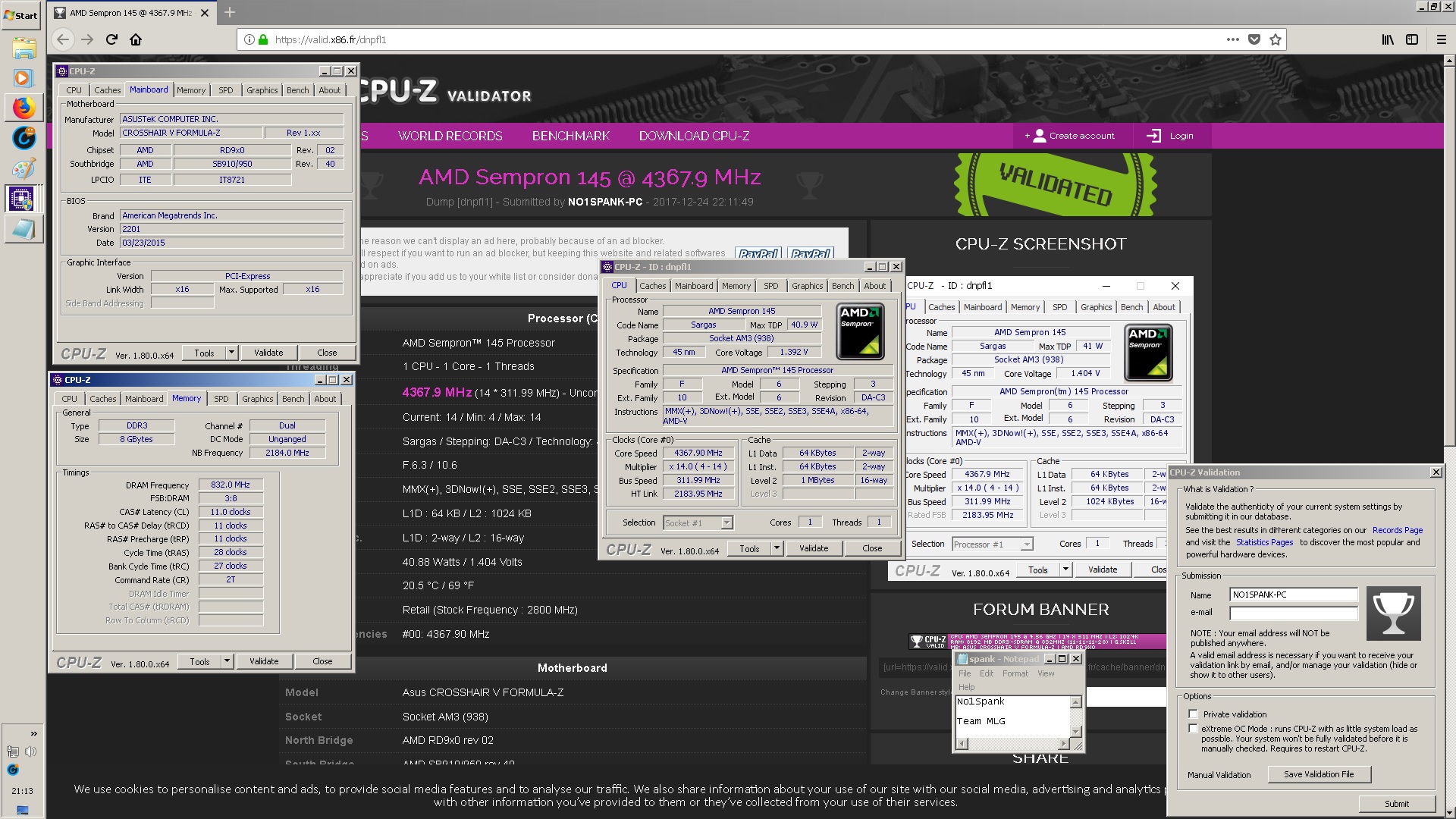Open Edit menu in Notepad

pyautogui.click(x=986, y=673)
